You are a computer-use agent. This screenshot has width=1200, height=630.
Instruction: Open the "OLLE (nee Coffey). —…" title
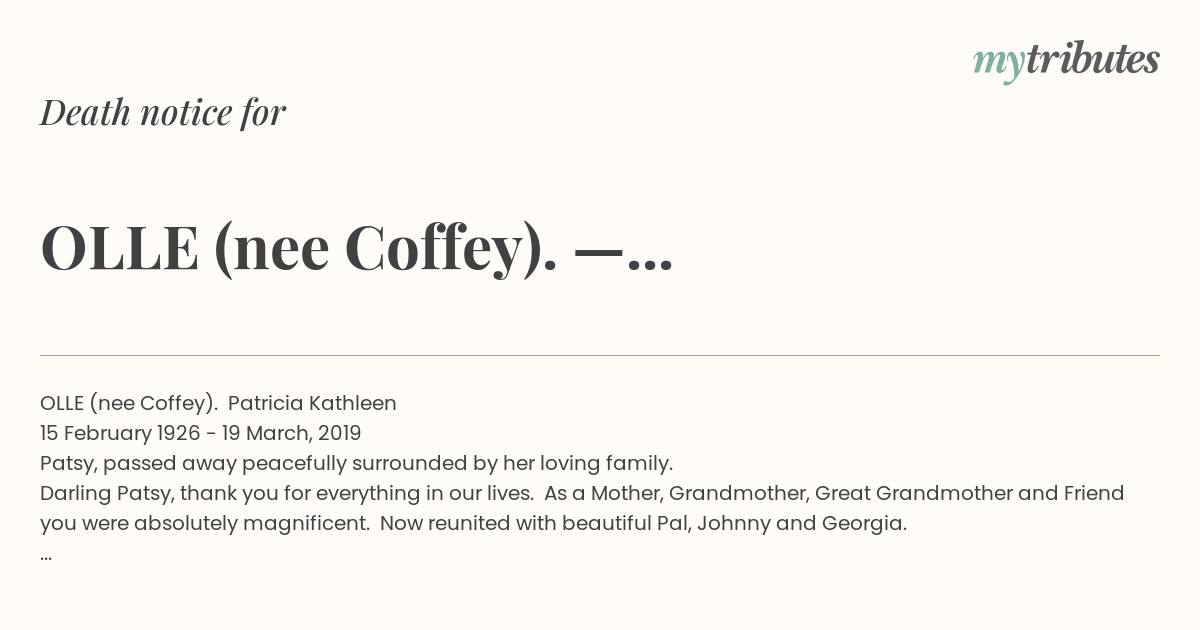[x=356, y=250]
